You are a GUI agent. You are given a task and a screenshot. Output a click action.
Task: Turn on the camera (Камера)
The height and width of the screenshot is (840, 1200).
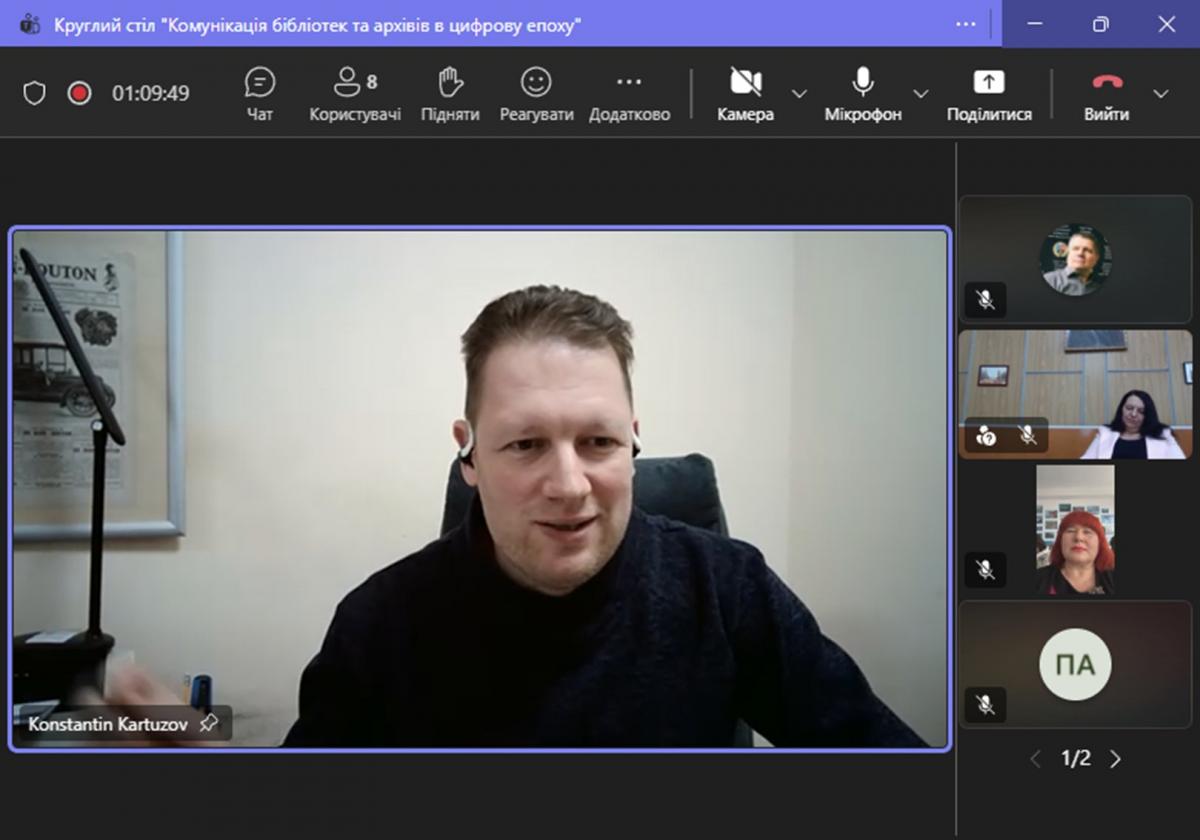coord(745,94)
